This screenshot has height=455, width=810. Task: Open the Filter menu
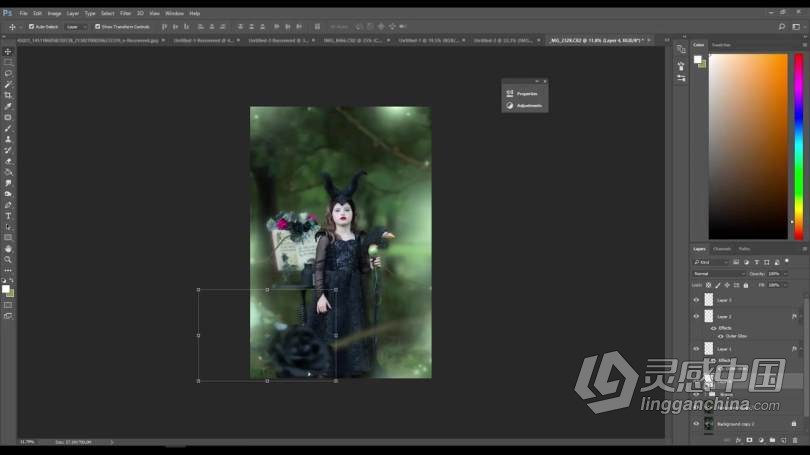pyautogui.click(x=126, y=13)
